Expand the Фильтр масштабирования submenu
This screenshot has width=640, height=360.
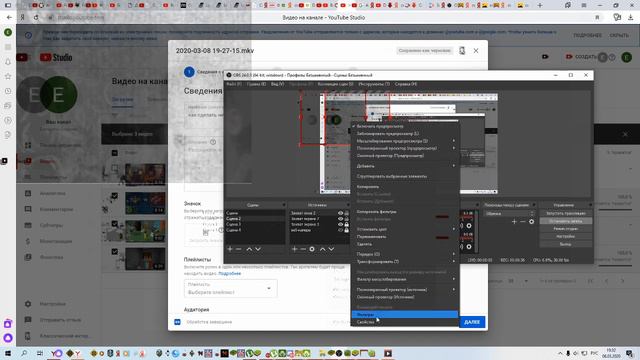tap(405, 279)
